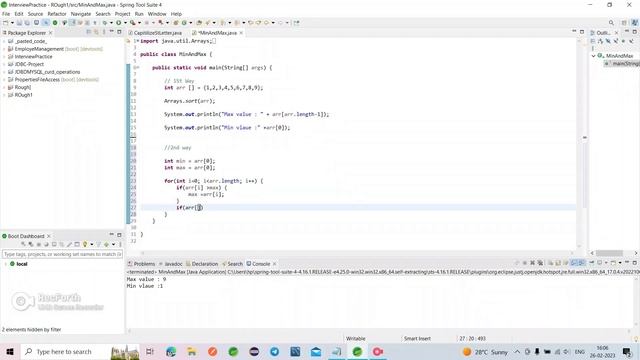
Task: Click the pencil icon in Boot Dashboard toolbar
Action: tap(69, 244)
